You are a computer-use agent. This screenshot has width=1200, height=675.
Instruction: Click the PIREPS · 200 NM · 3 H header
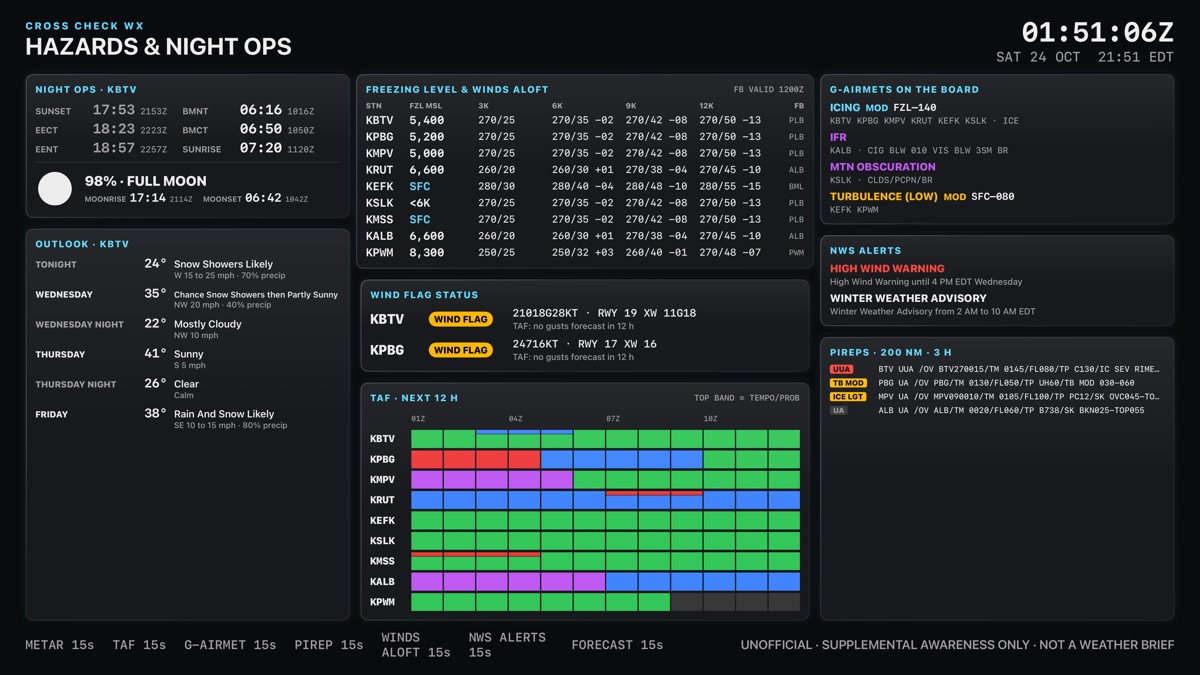pyautogui.click(x=890, y=353)
